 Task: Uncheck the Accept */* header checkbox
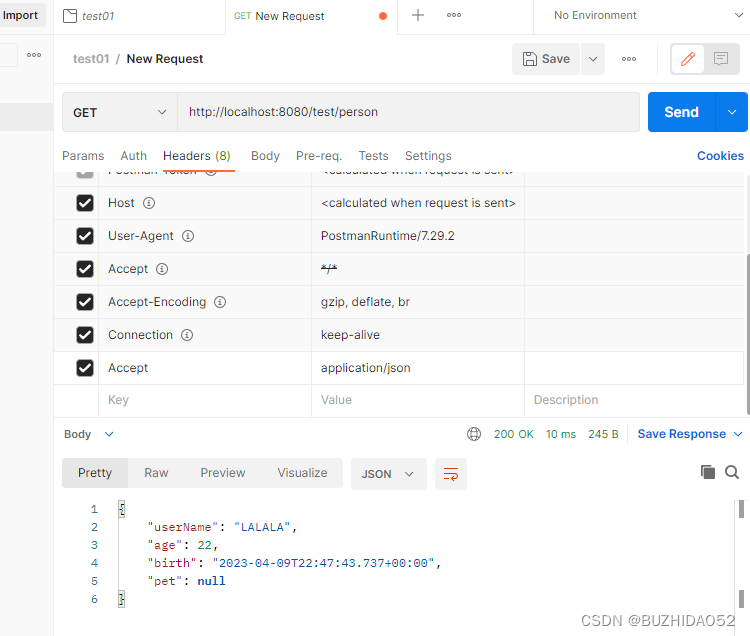pyautogui.click(x=85, y=269)
